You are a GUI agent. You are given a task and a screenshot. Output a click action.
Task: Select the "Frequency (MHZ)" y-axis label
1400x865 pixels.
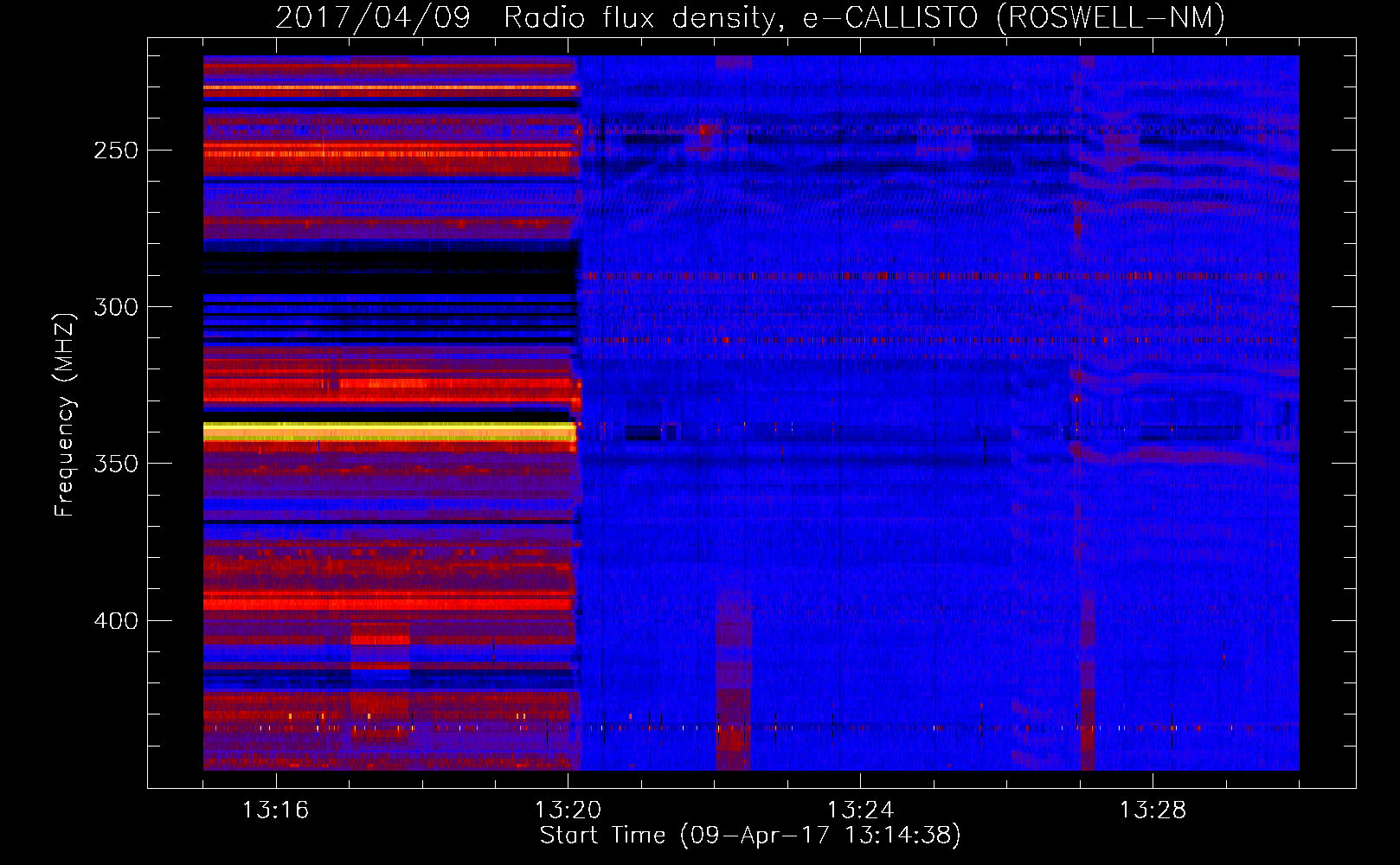point(65,414)
